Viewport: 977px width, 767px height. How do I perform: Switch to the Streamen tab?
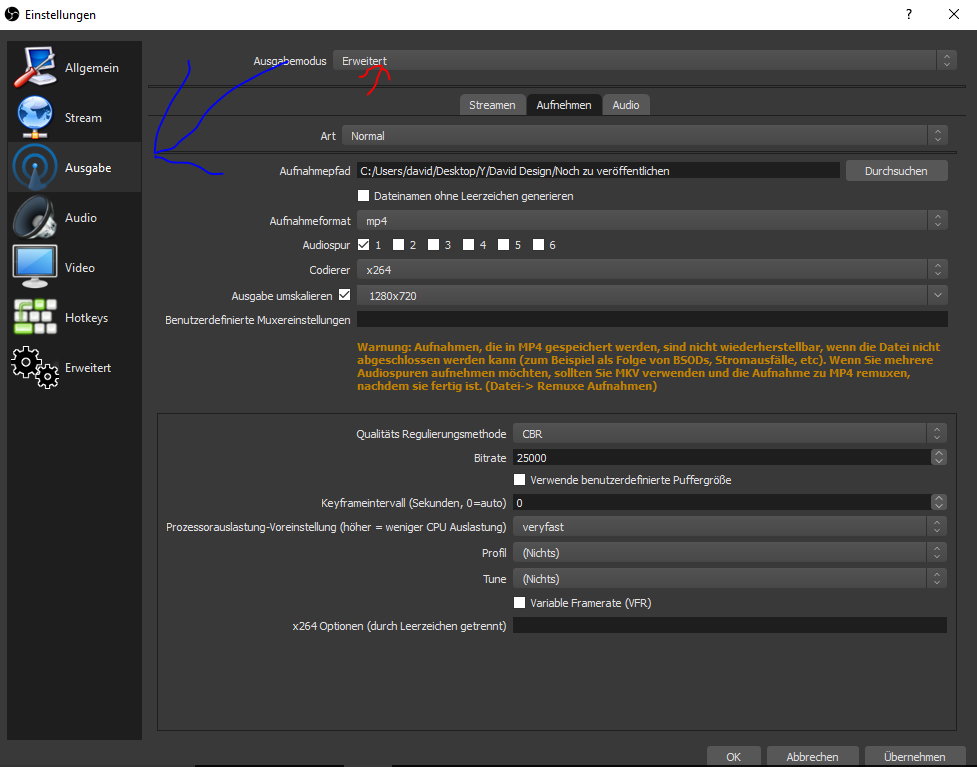pos(492,105)
